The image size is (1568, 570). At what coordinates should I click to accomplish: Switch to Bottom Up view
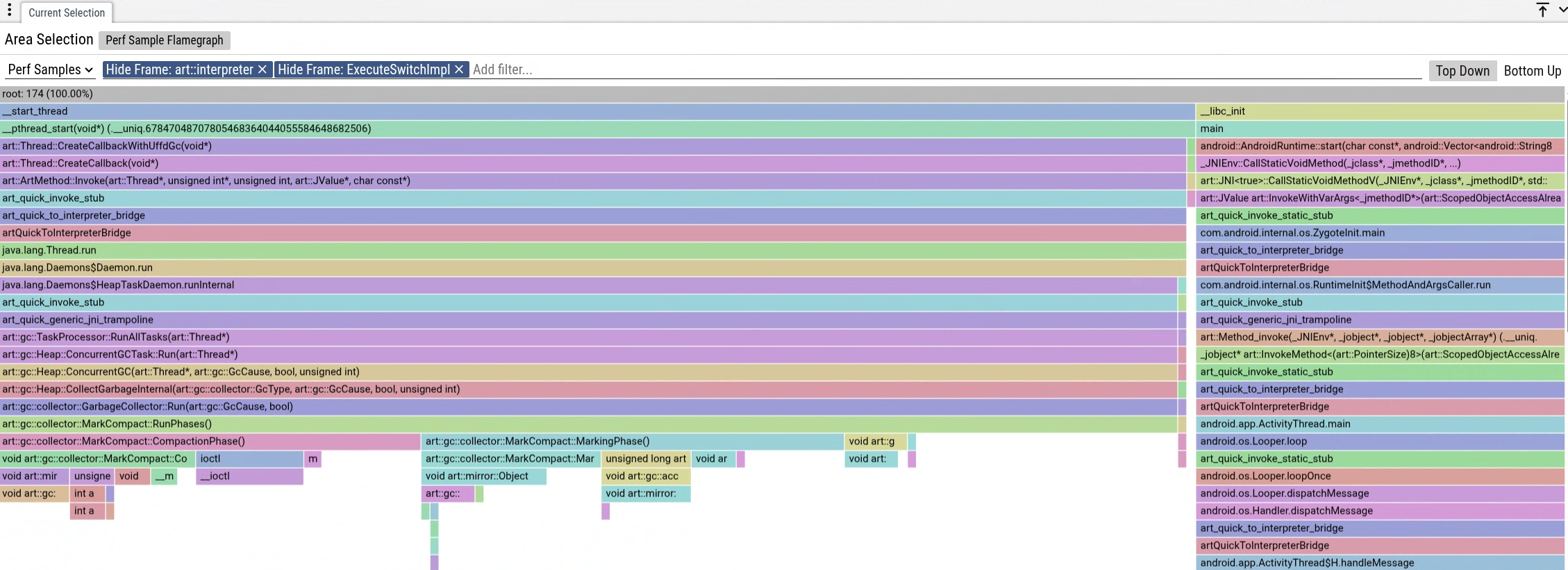[1532, 71]
